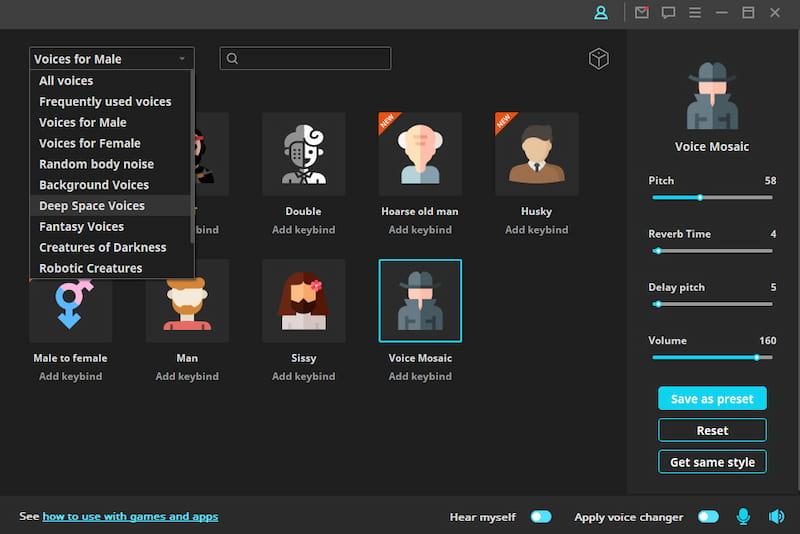
Task: Click the voice search field
Action: click(x=305, y=58)
